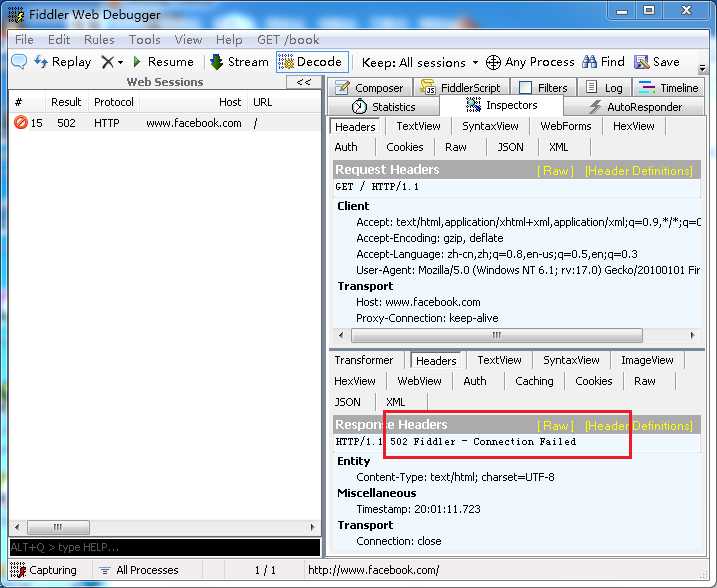The height and width of the screenshot is (588, 717).
Task: Check the Filters tab checkbox
Action: 526,87
